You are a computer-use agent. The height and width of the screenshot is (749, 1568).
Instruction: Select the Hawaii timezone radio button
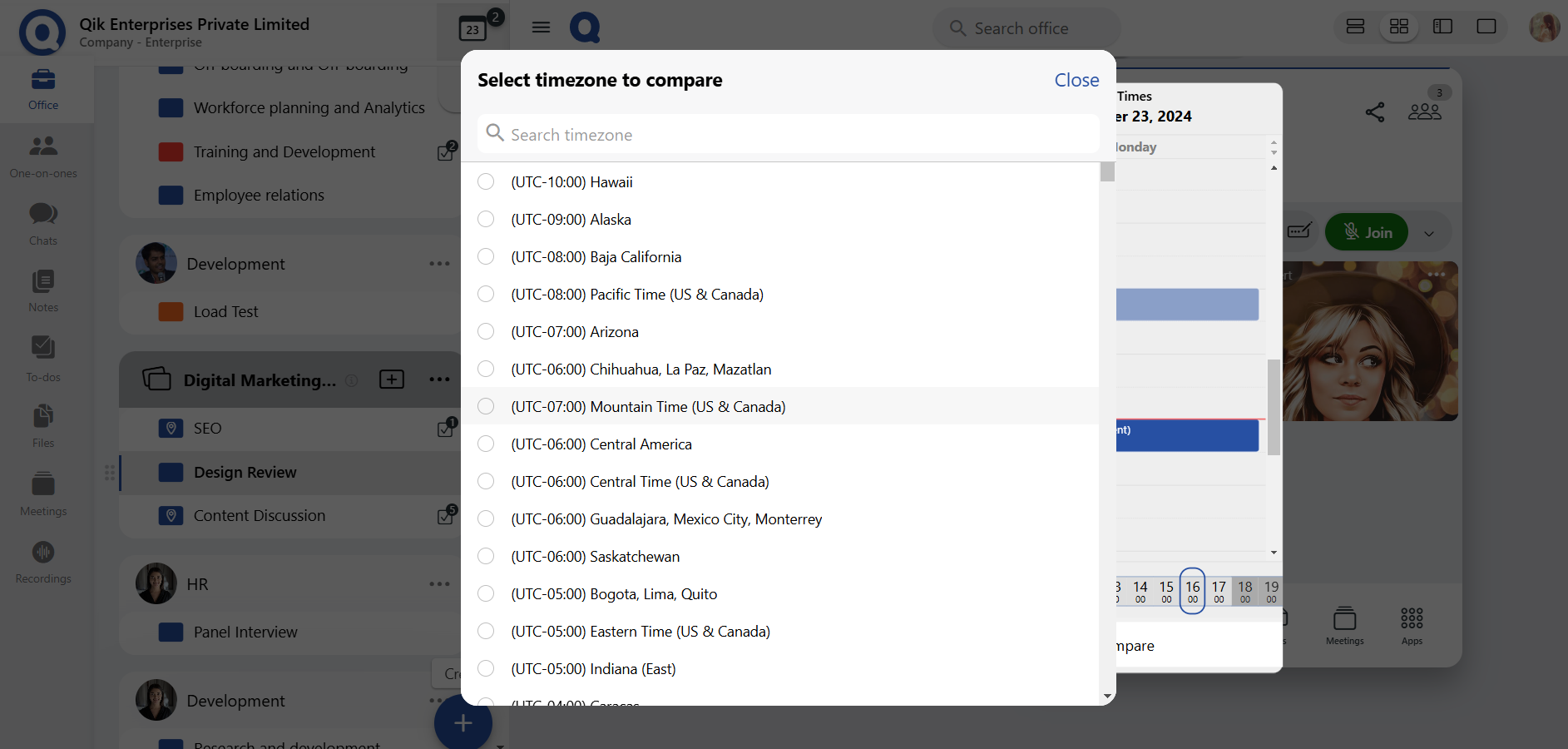tap(486, 182)
